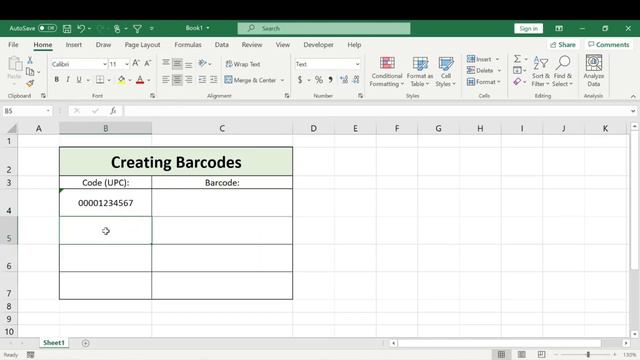Click the Undo arrow icon

(x=81, y=28)
